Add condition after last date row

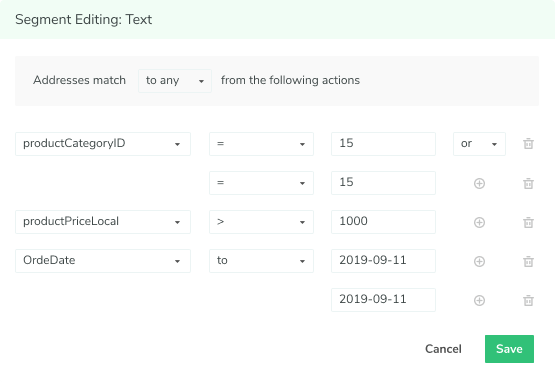(x=479, y=300)
